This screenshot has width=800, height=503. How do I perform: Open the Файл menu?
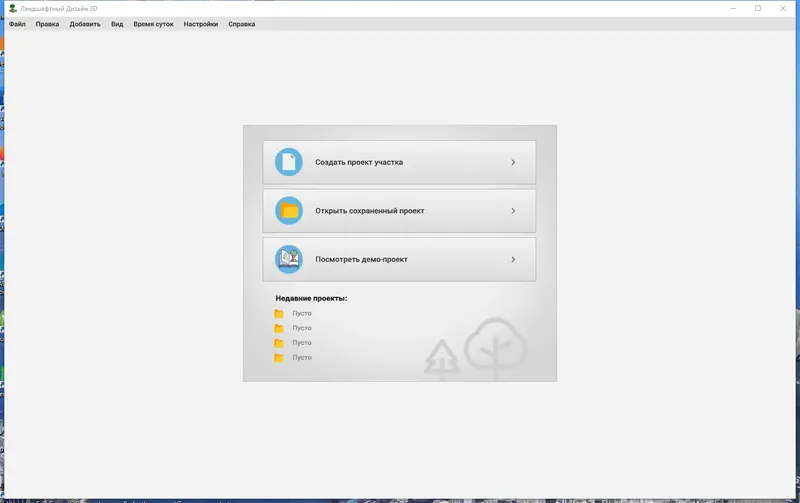(17, 24)
